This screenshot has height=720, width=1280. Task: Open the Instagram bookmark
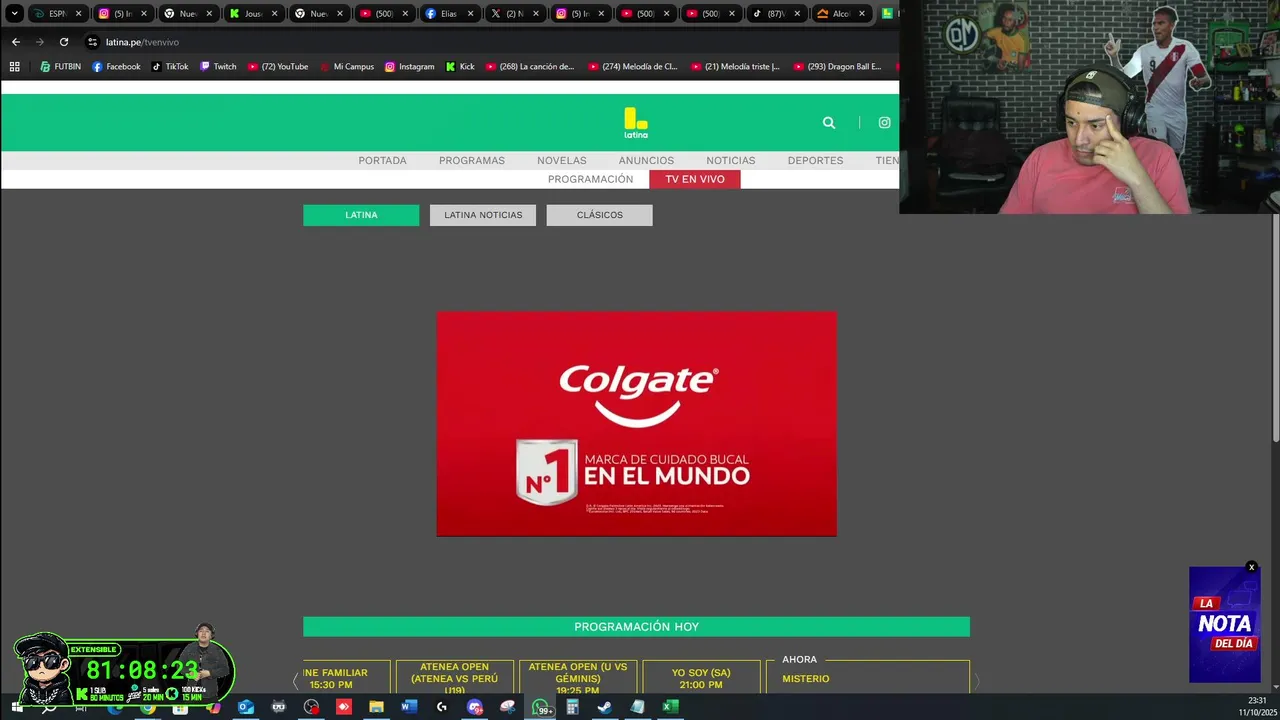(x=409, y=67)
